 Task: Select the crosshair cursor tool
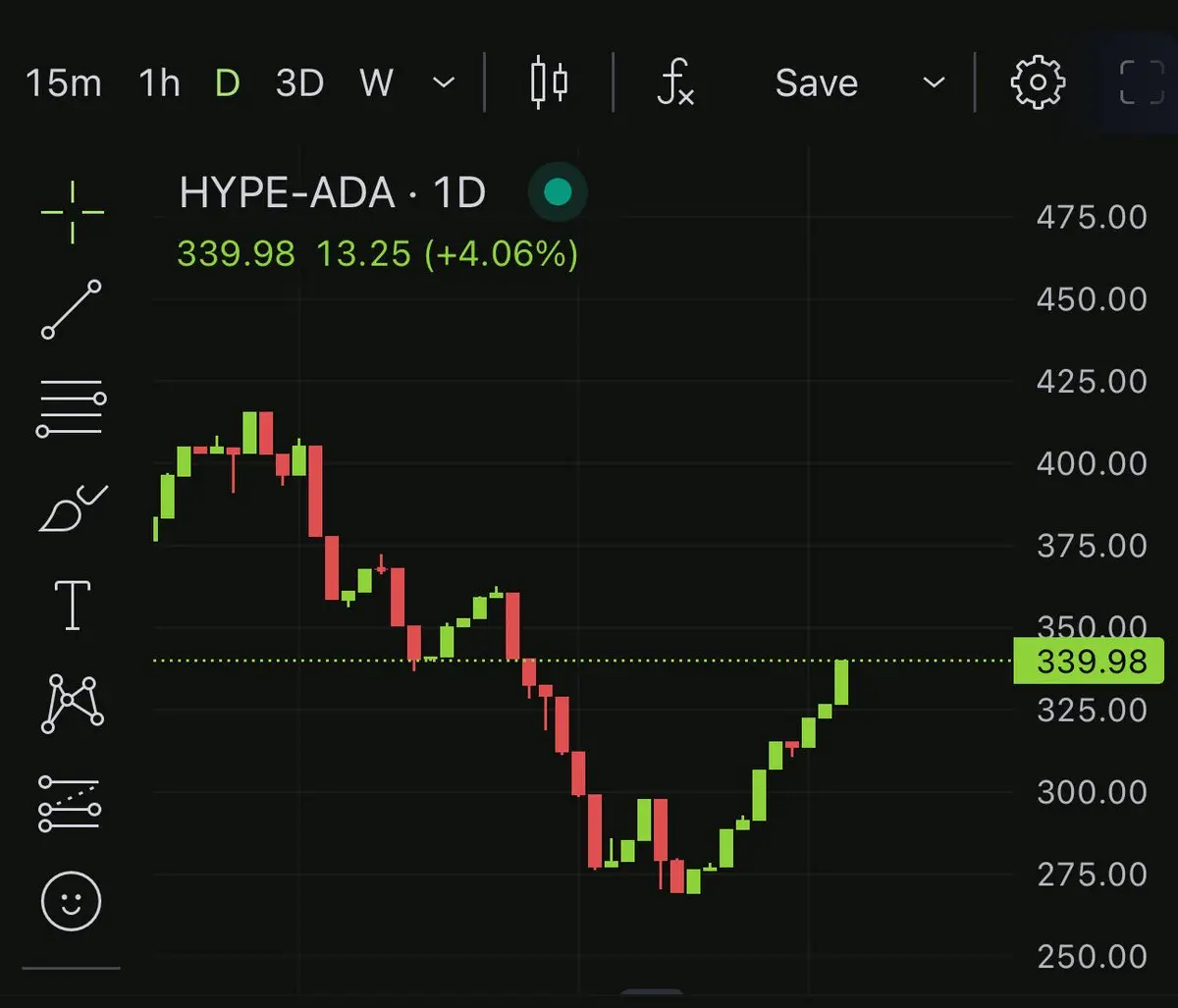point(73,211)
